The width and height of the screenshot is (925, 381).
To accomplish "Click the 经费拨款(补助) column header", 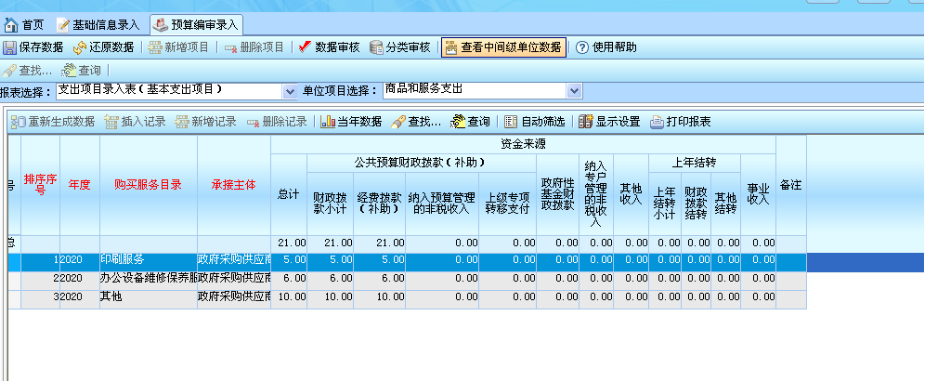I will (x=380, y=203).
